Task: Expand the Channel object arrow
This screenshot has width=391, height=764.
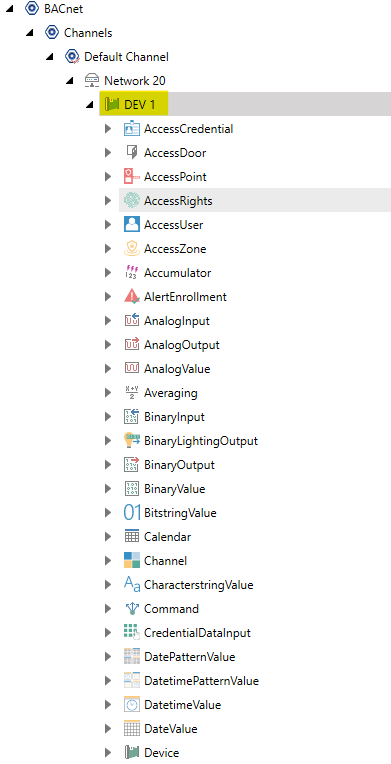Action: 108,560
